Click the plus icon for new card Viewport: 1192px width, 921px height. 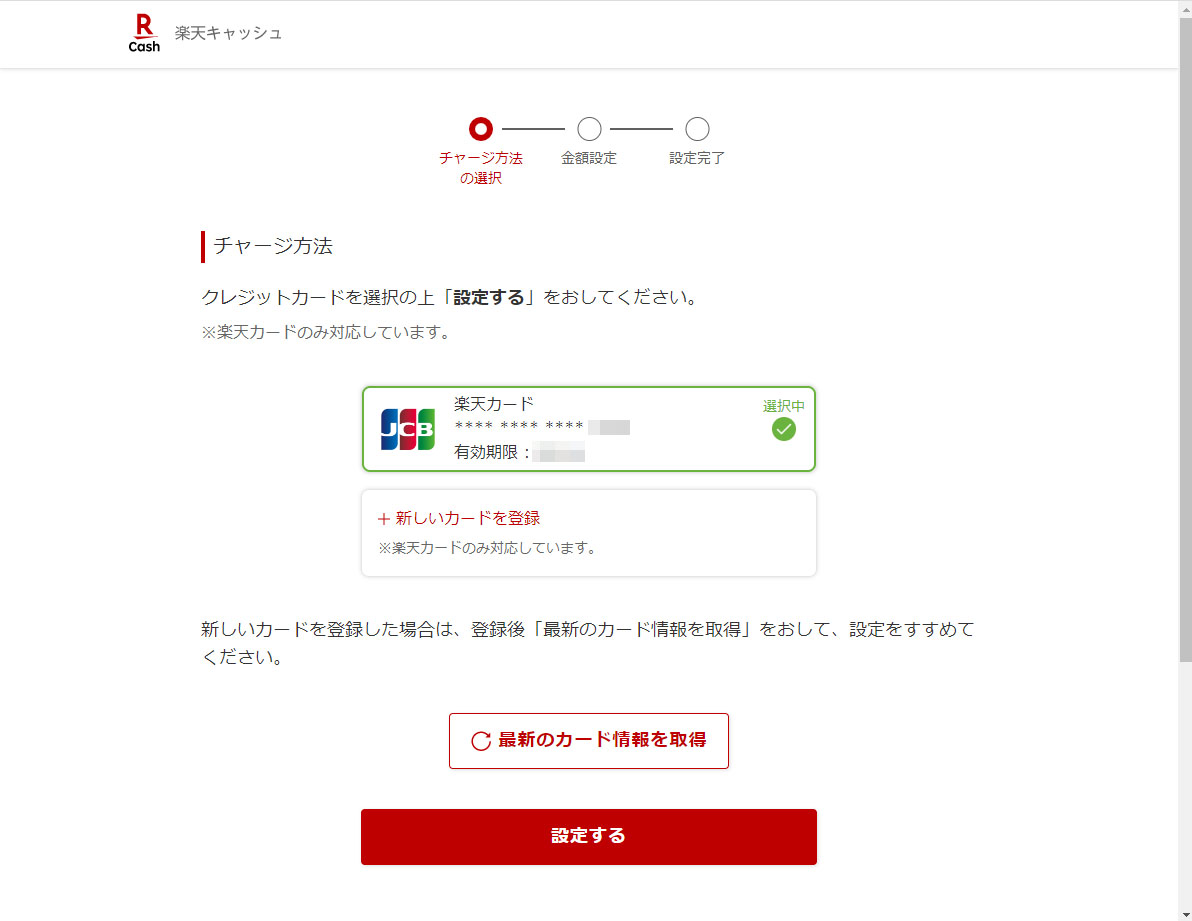[384, 519]
